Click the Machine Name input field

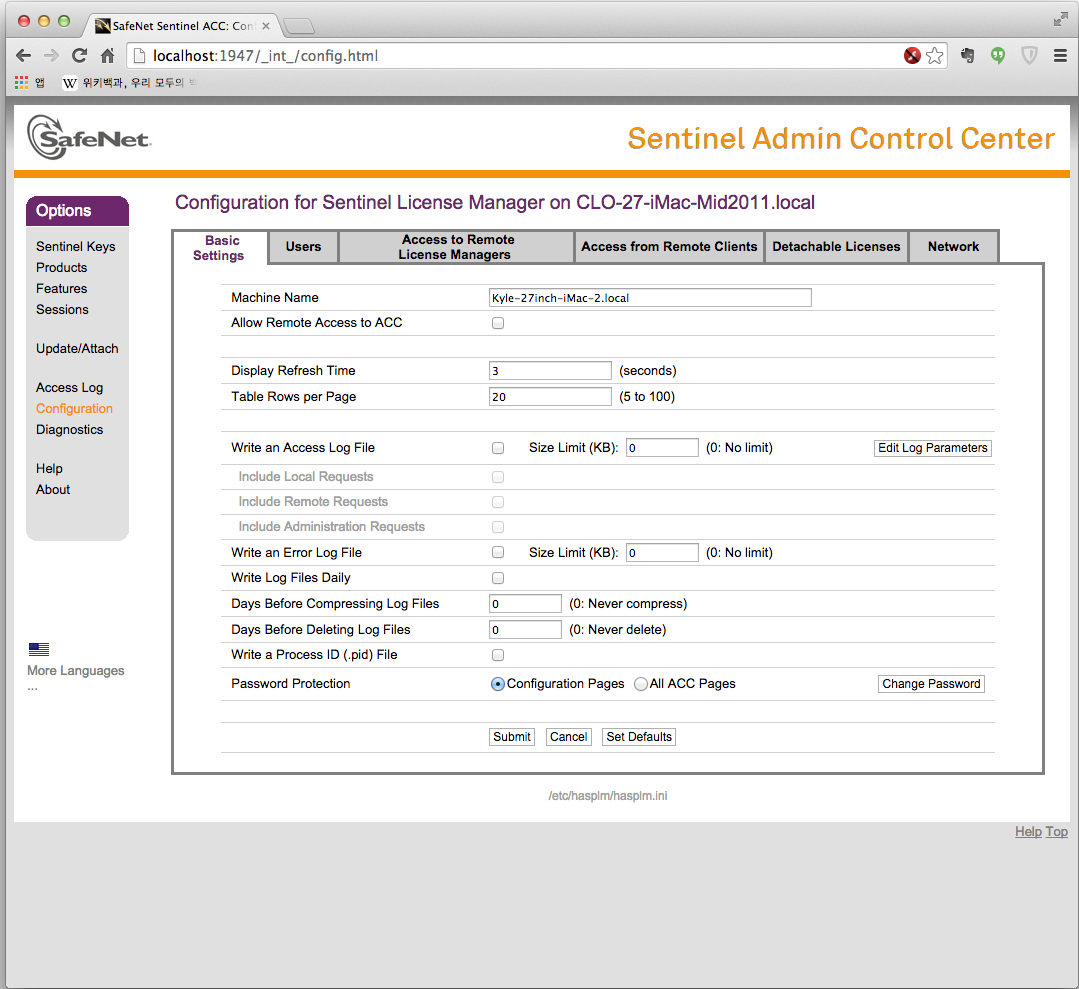click(650, 298)
